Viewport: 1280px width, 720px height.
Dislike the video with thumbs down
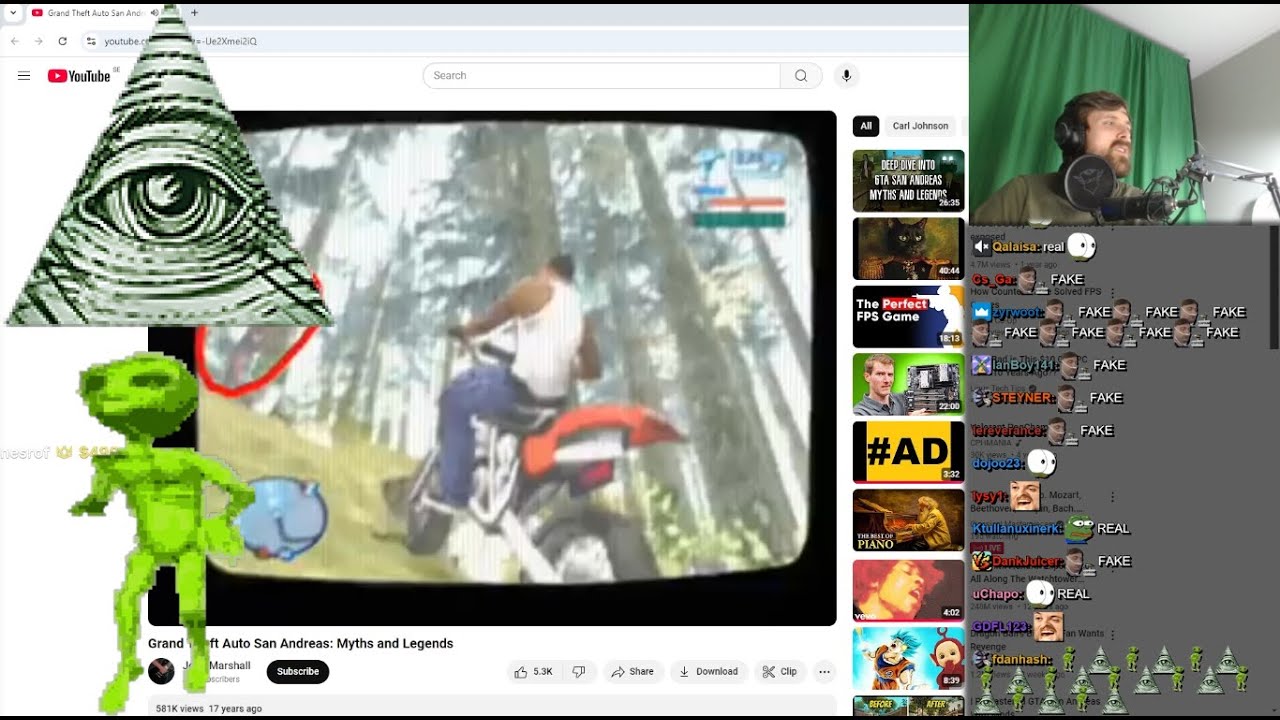(579, 672)
